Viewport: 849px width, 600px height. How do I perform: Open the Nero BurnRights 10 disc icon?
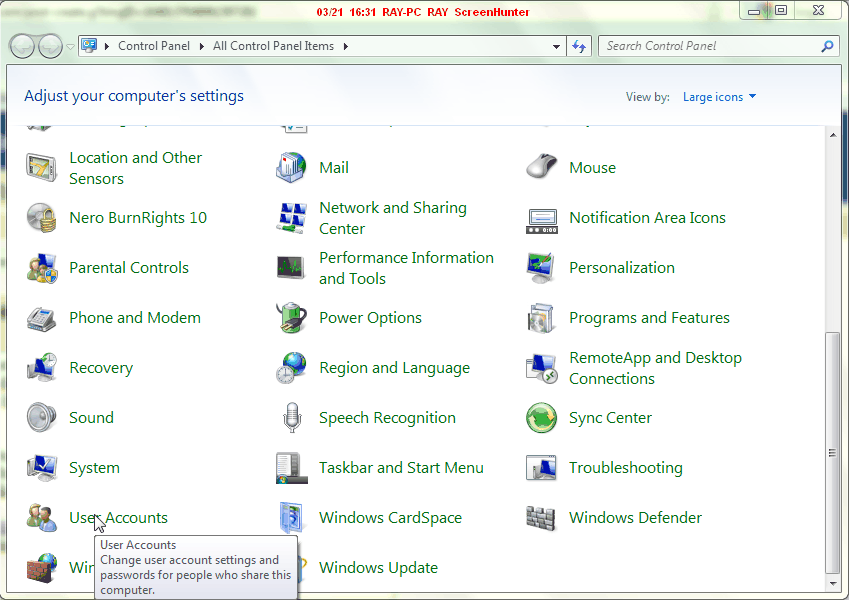41,218
